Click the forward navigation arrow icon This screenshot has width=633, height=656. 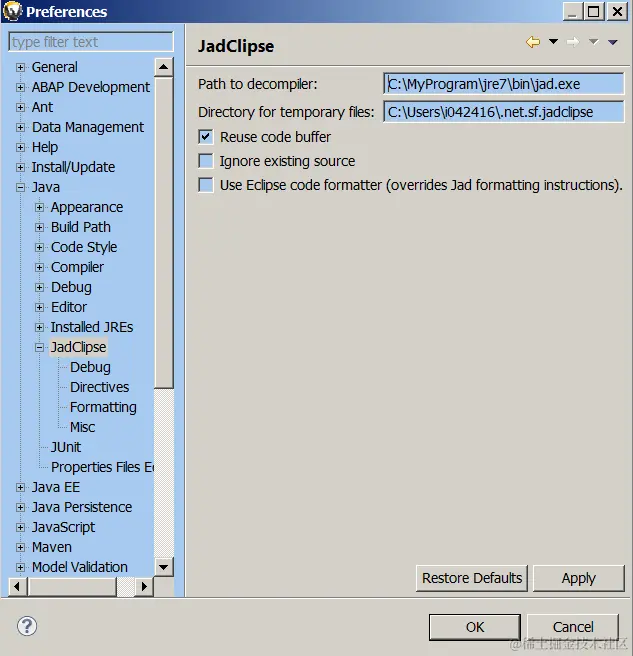[573, 42]
